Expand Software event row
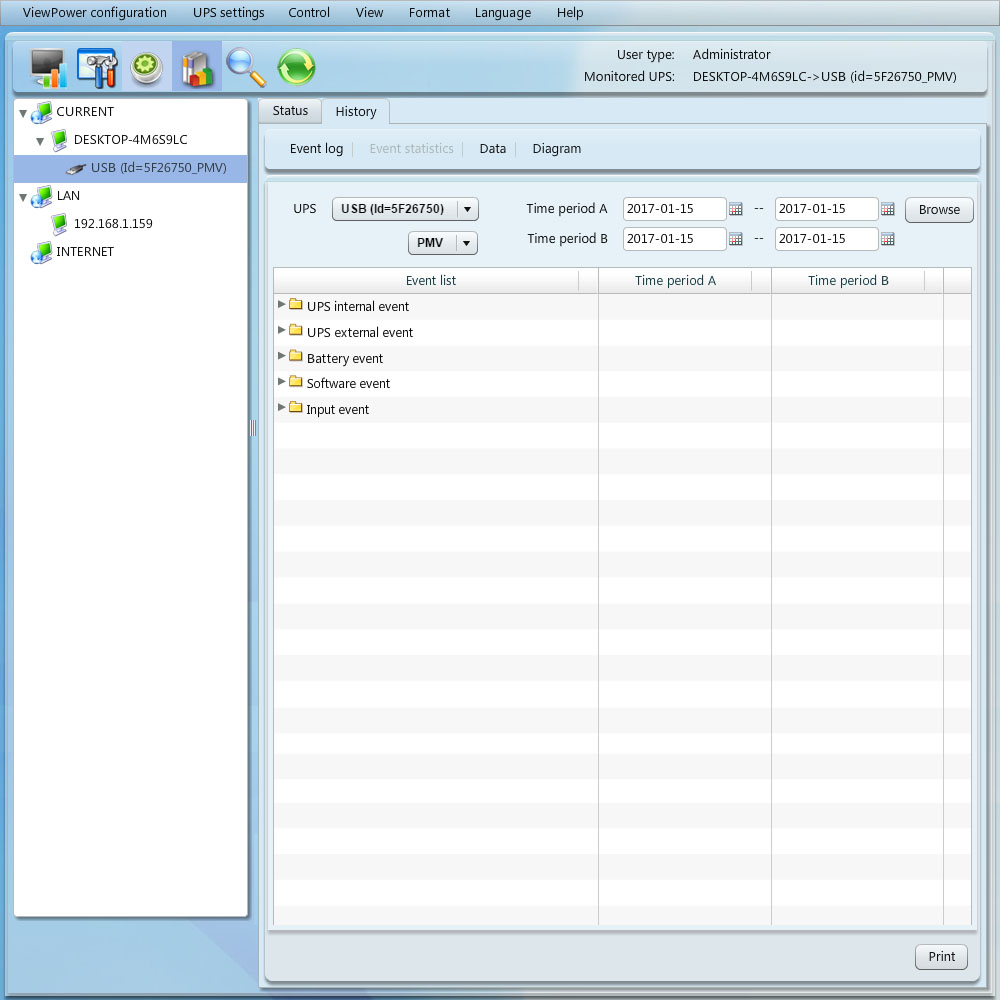Screen dimensions: 1000x1000 tap(281, 381)
